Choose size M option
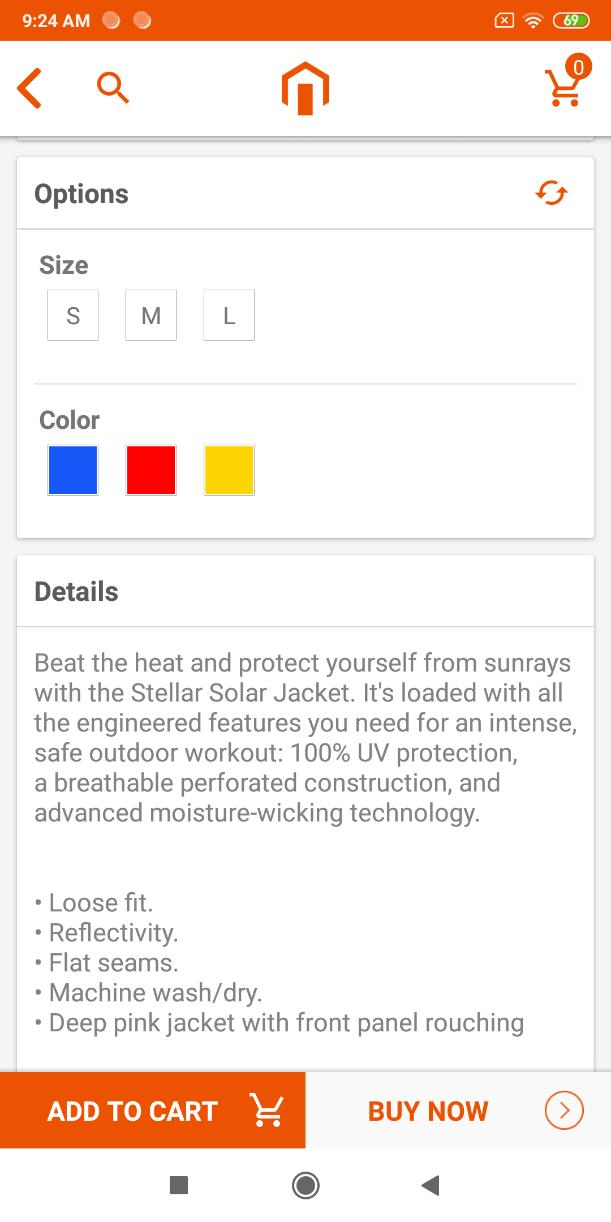Screen dimensions: 611x1222 point(151,316)
